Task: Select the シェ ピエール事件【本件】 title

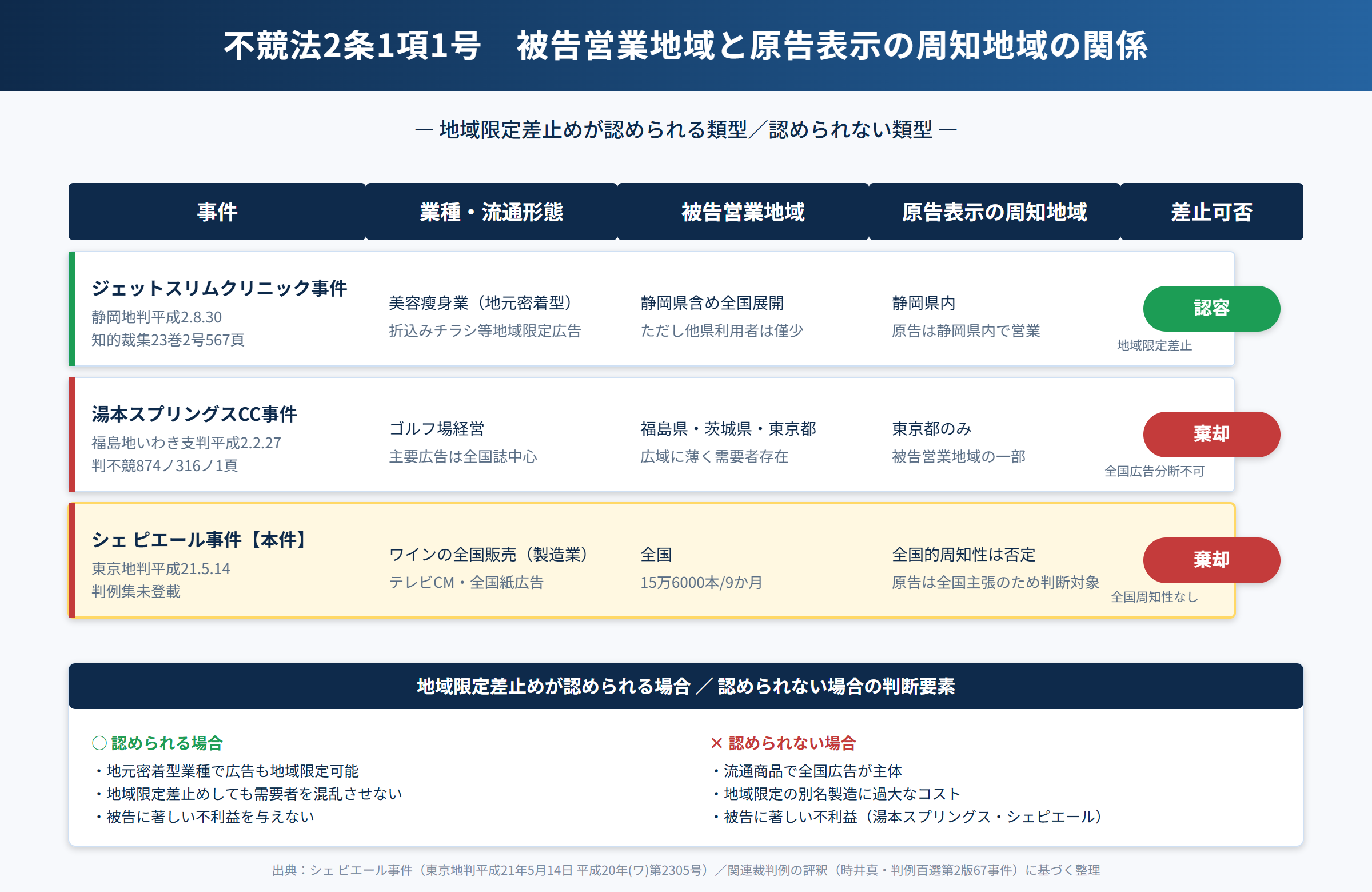Action: (x=201, y=539)
